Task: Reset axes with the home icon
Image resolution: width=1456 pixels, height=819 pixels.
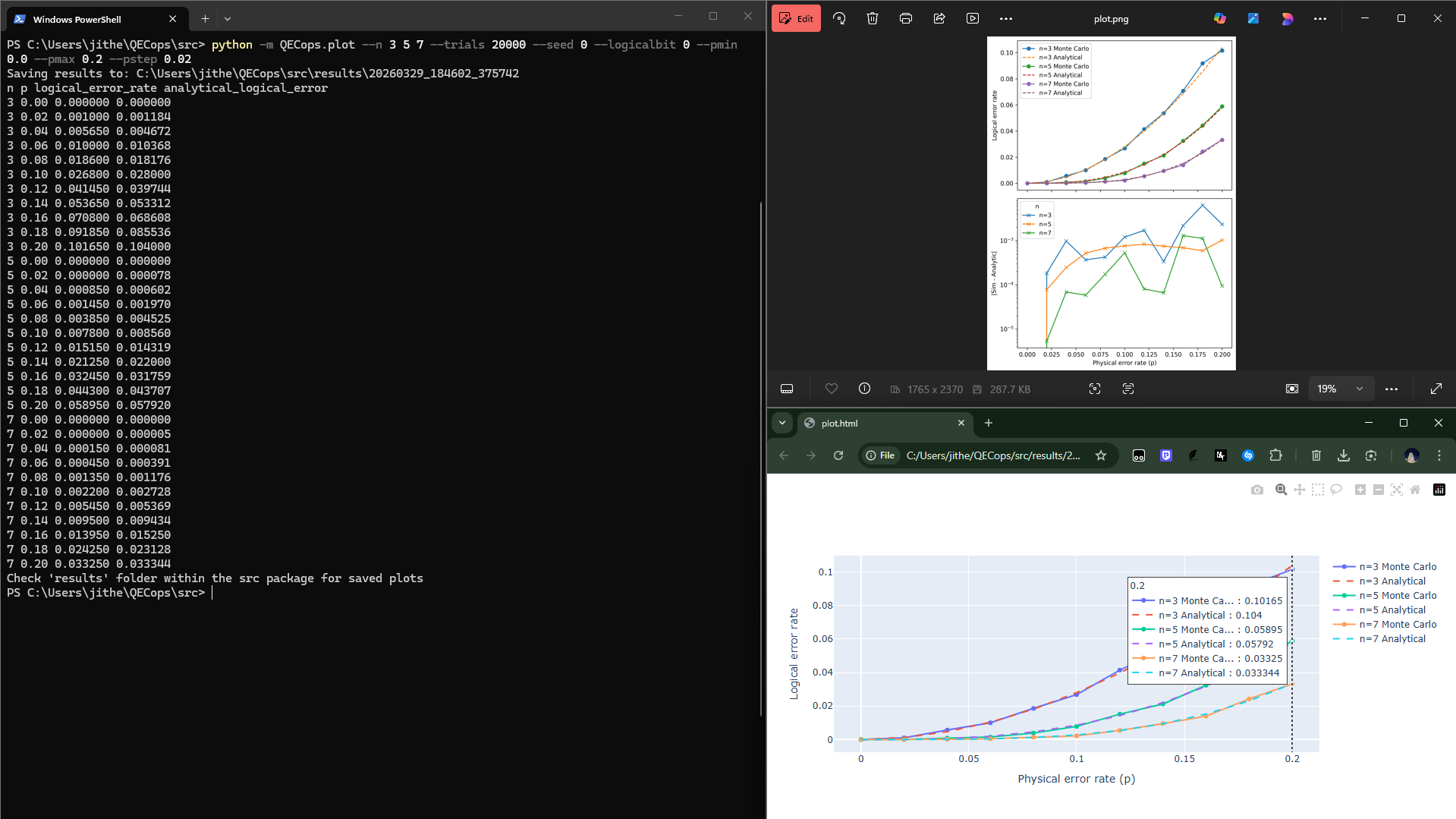Action: pos(1415,490)
